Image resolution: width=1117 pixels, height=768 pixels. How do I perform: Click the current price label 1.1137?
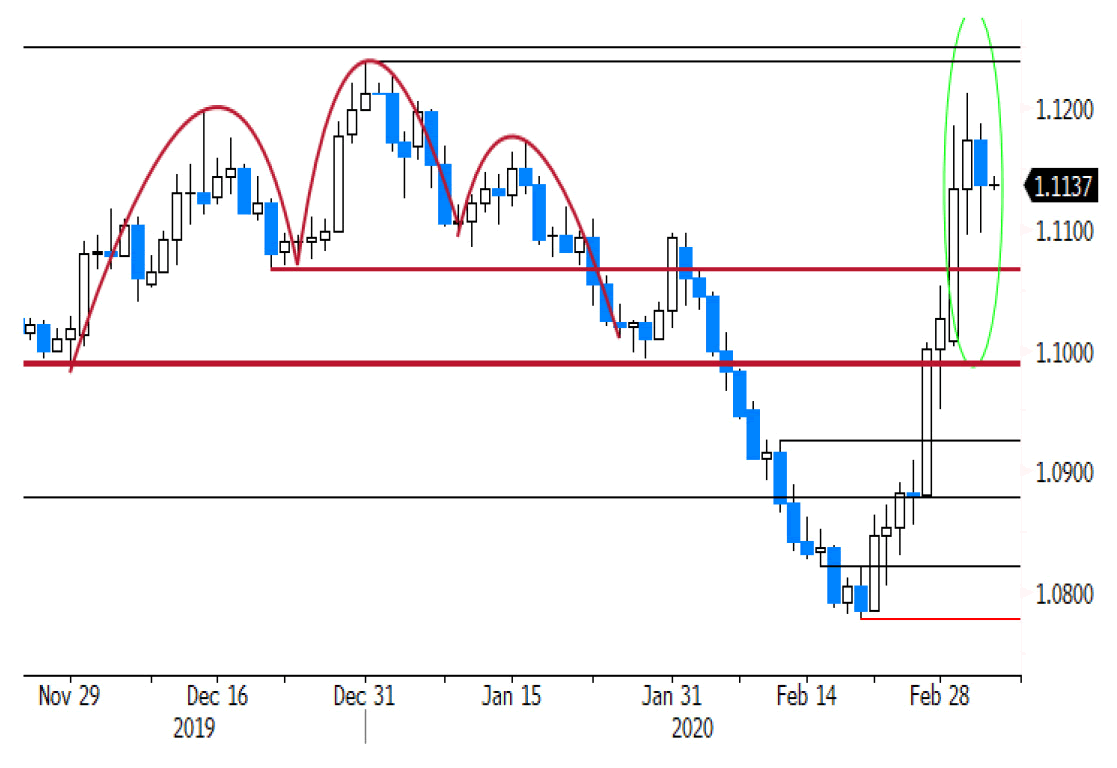pos(1061,186)
